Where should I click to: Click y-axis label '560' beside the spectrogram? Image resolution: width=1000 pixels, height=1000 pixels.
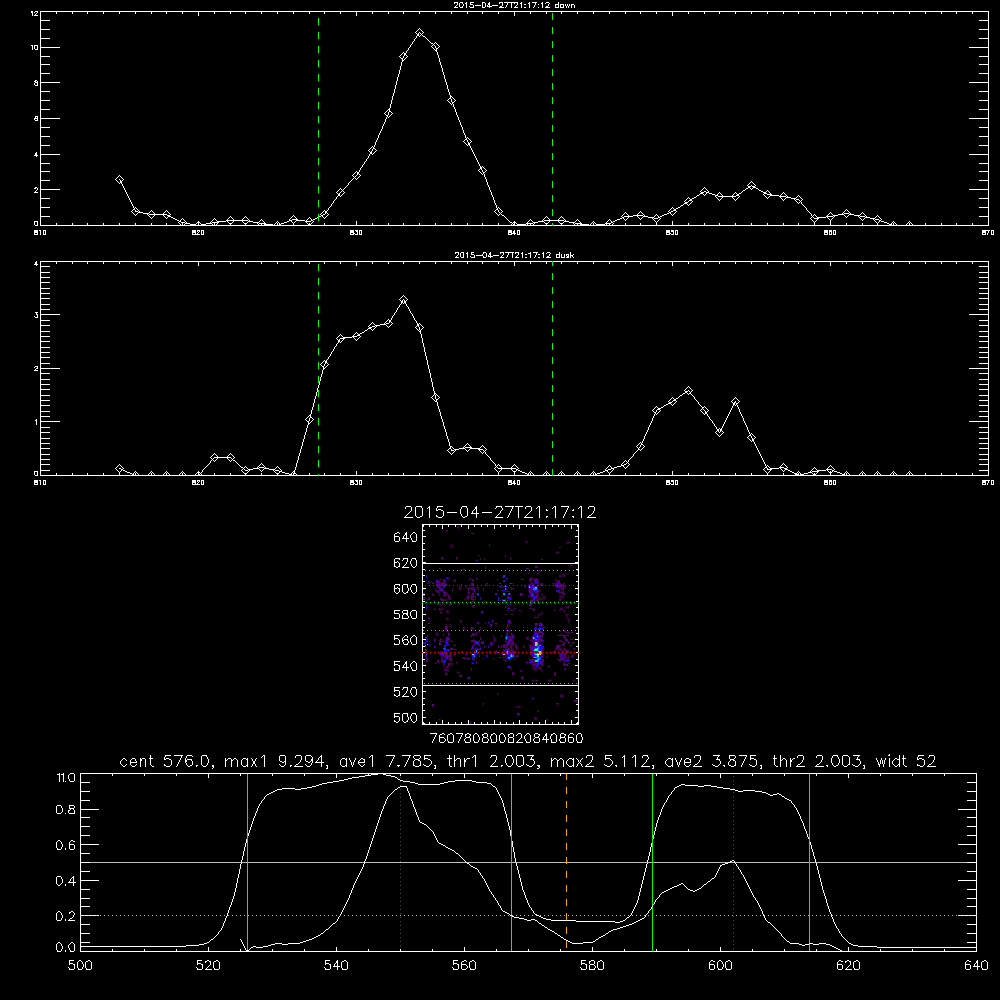point(406,640)
